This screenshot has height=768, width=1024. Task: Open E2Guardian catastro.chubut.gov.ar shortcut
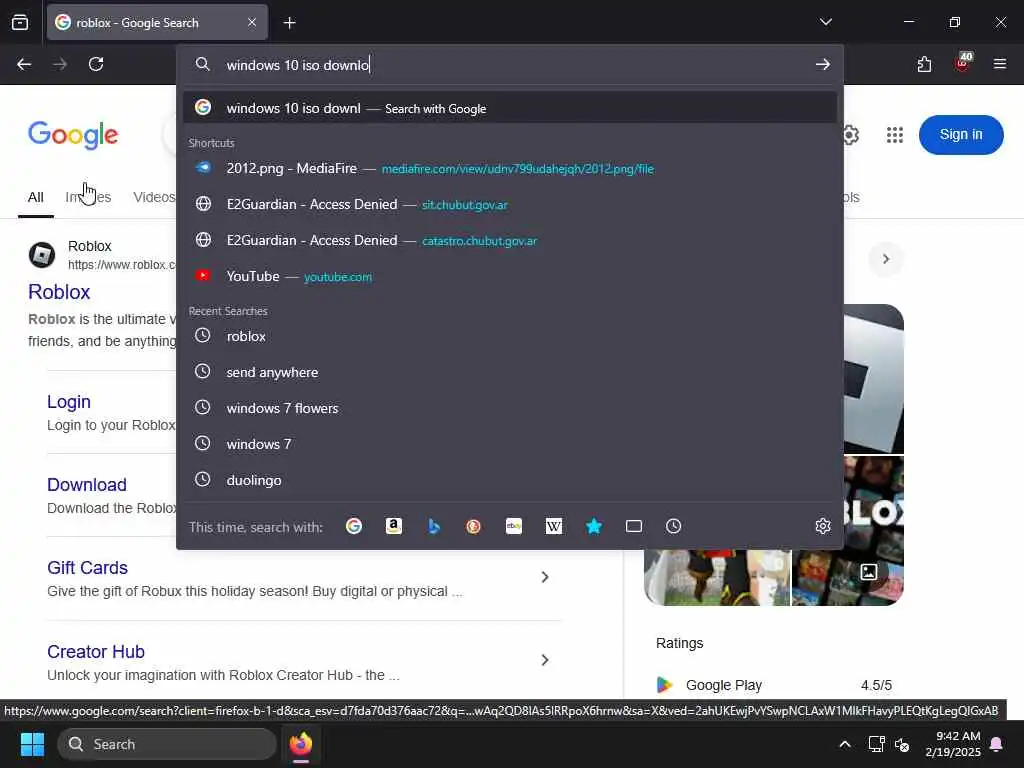pyautogui.click(x=509, y=240)
